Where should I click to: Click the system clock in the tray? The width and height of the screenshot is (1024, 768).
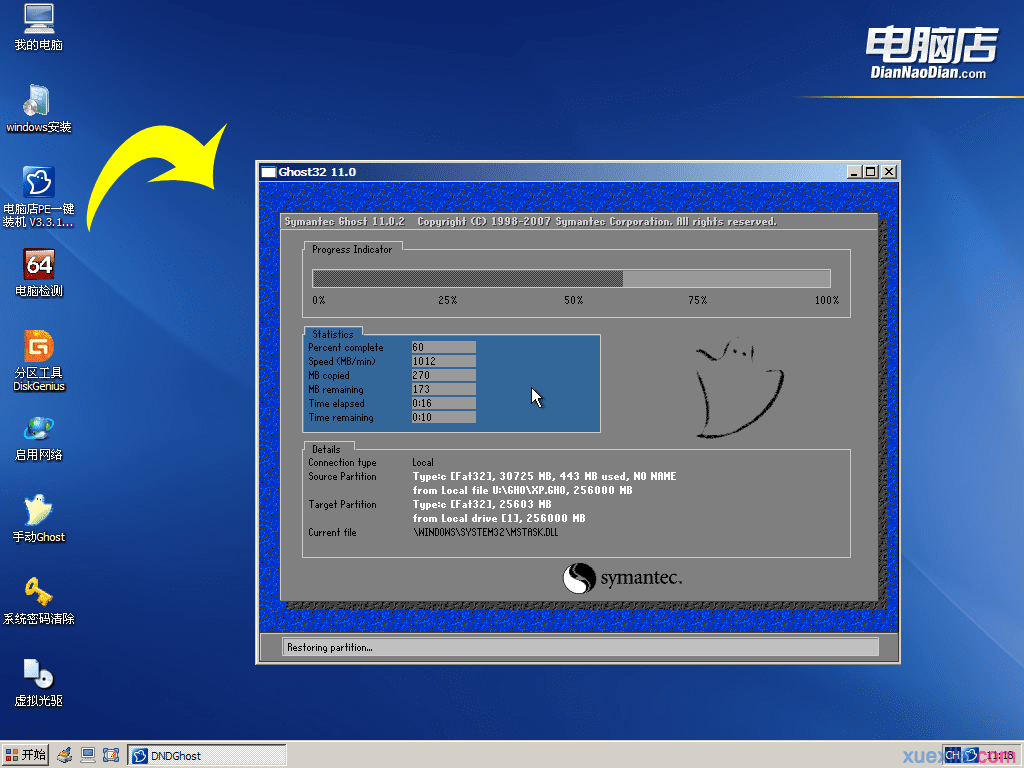click(x=996, y=755)
